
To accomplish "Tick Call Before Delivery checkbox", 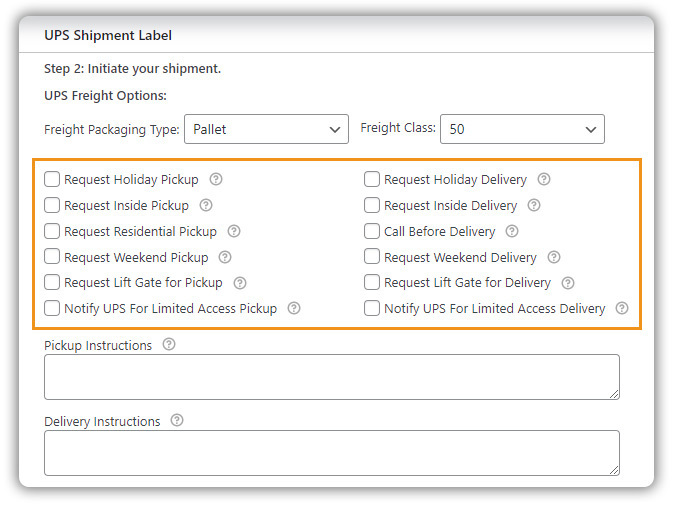I will click(372, 231).
